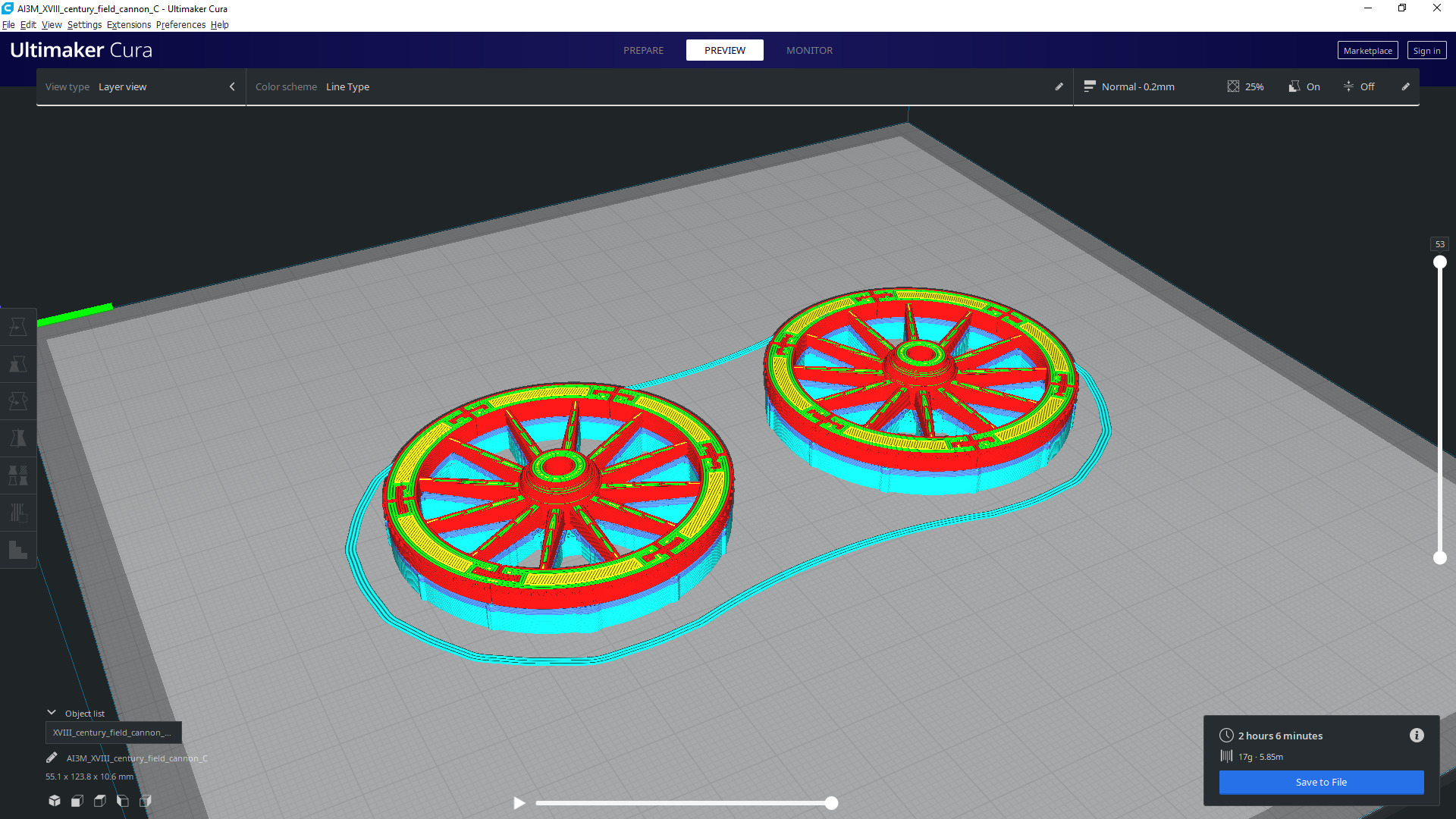
Task: Select the Rotate tool in left toolbar
Action: tap(18, 401)
